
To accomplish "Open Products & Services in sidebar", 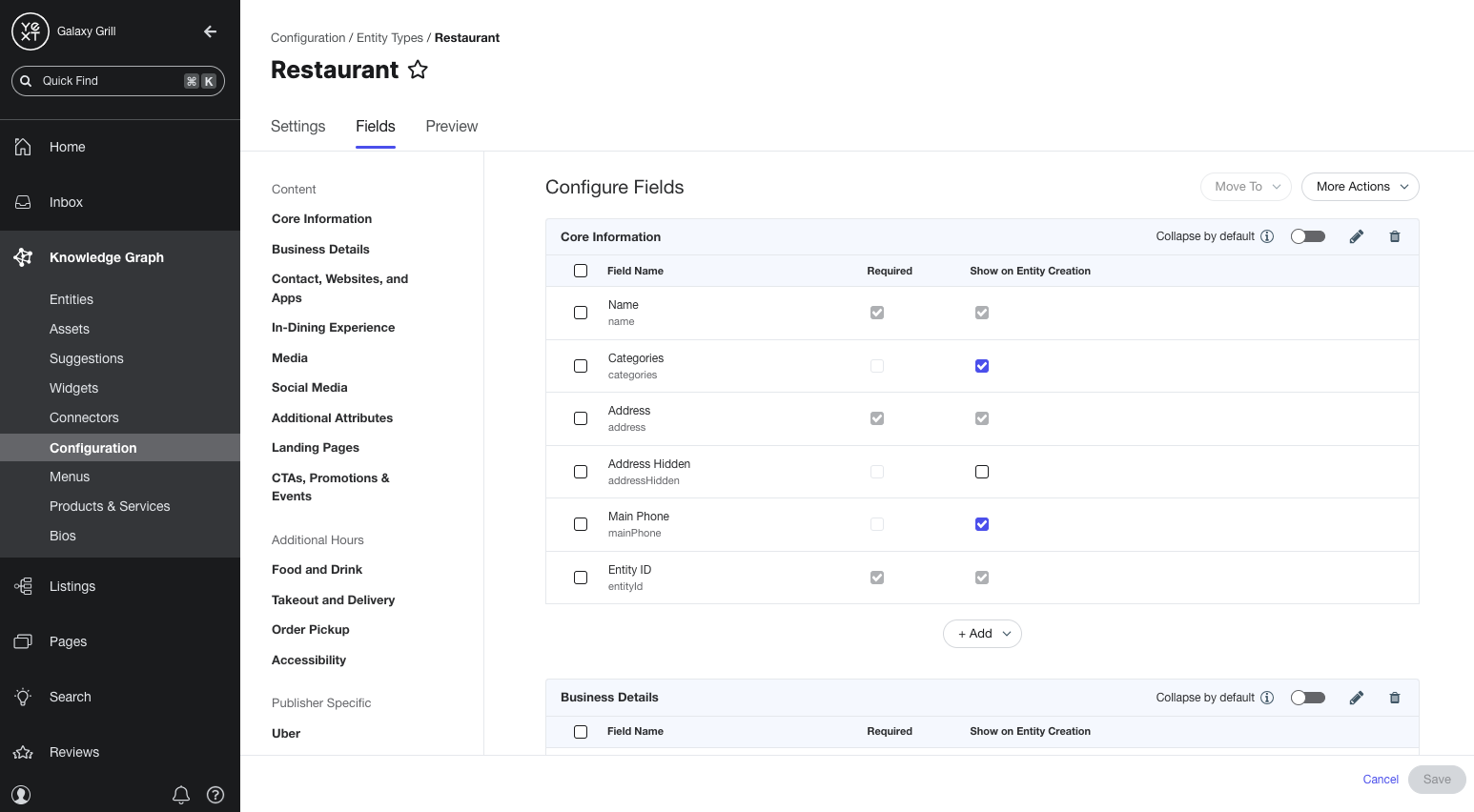I will (x=110, y=506).
